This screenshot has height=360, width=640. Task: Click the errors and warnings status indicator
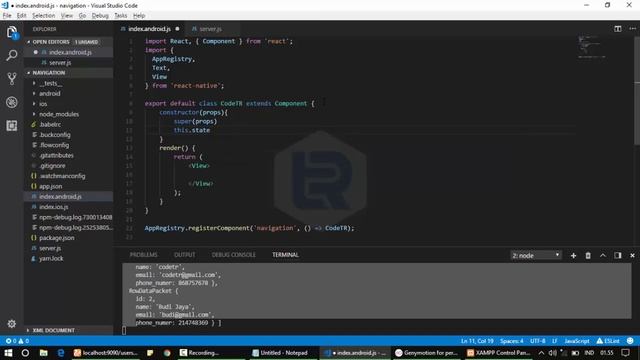(17, 341)
